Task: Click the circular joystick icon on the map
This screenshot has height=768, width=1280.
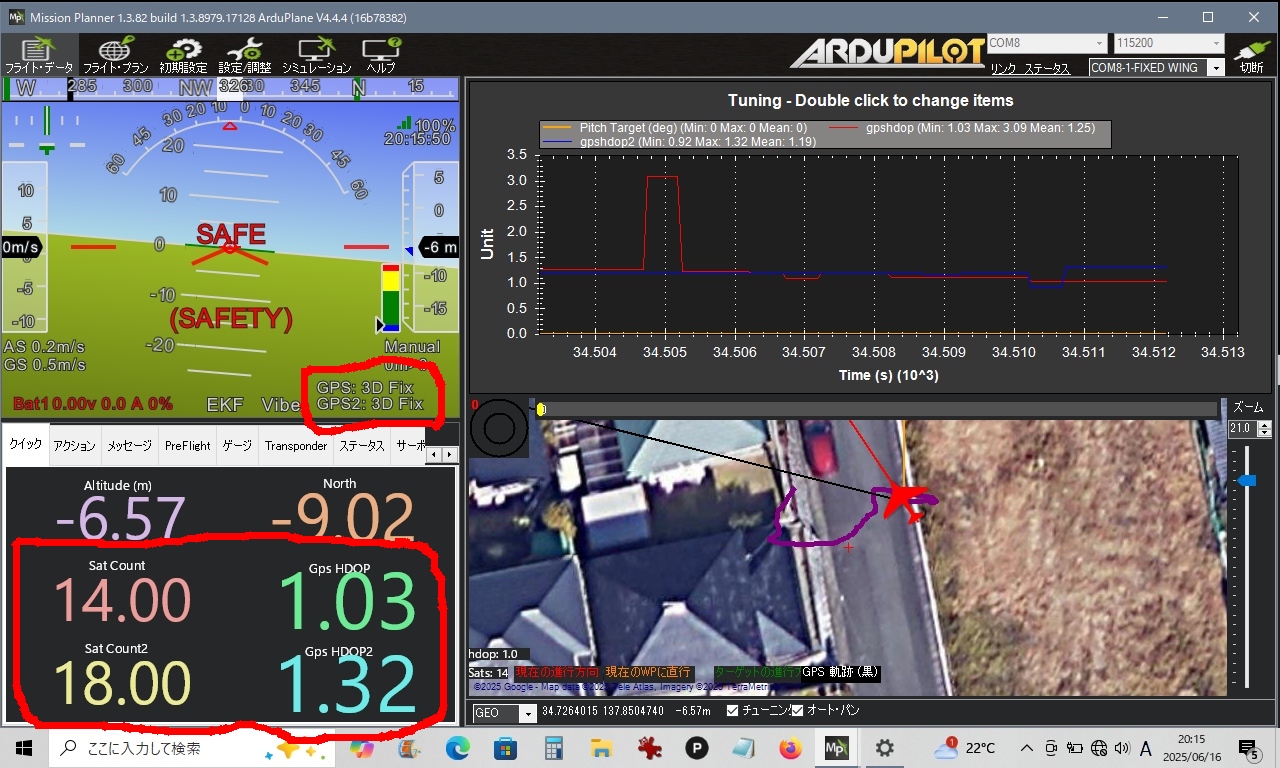Action: point(499,429)
